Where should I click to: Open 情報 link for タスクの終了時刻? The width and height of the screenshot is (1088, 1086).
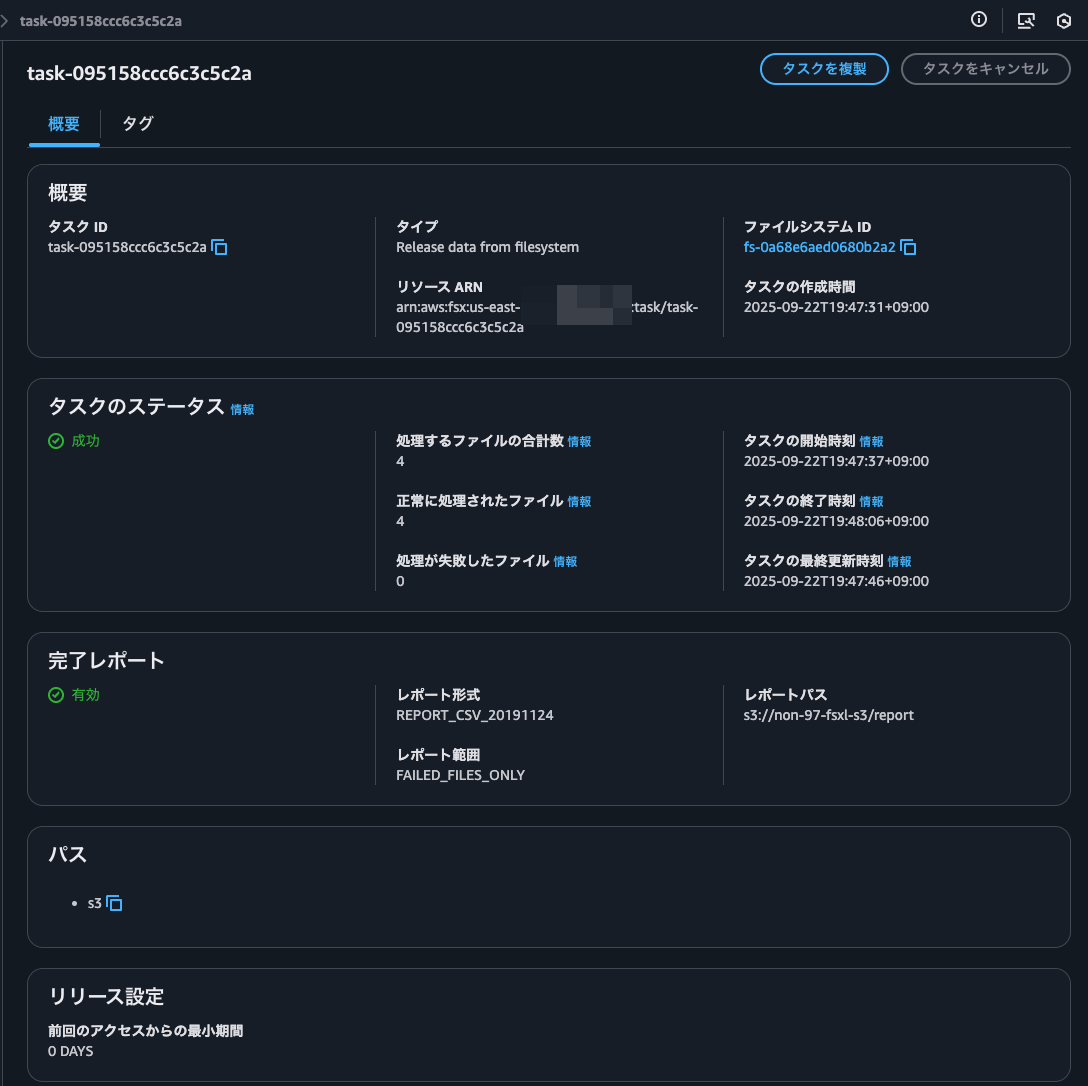[x=872, y=501]
